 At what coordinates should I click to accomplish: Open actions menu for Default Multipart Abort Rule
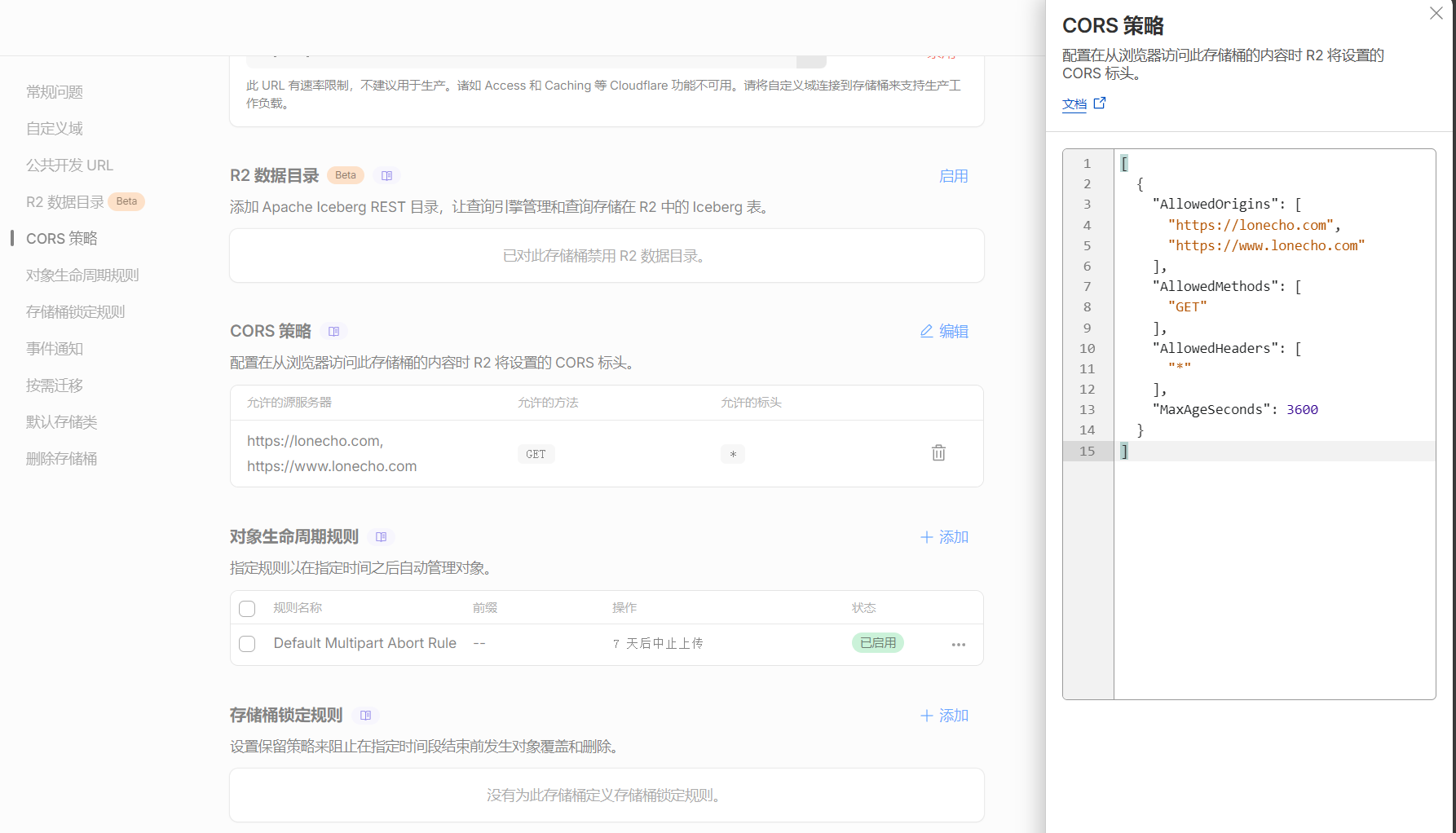click(x=958, y=644)
